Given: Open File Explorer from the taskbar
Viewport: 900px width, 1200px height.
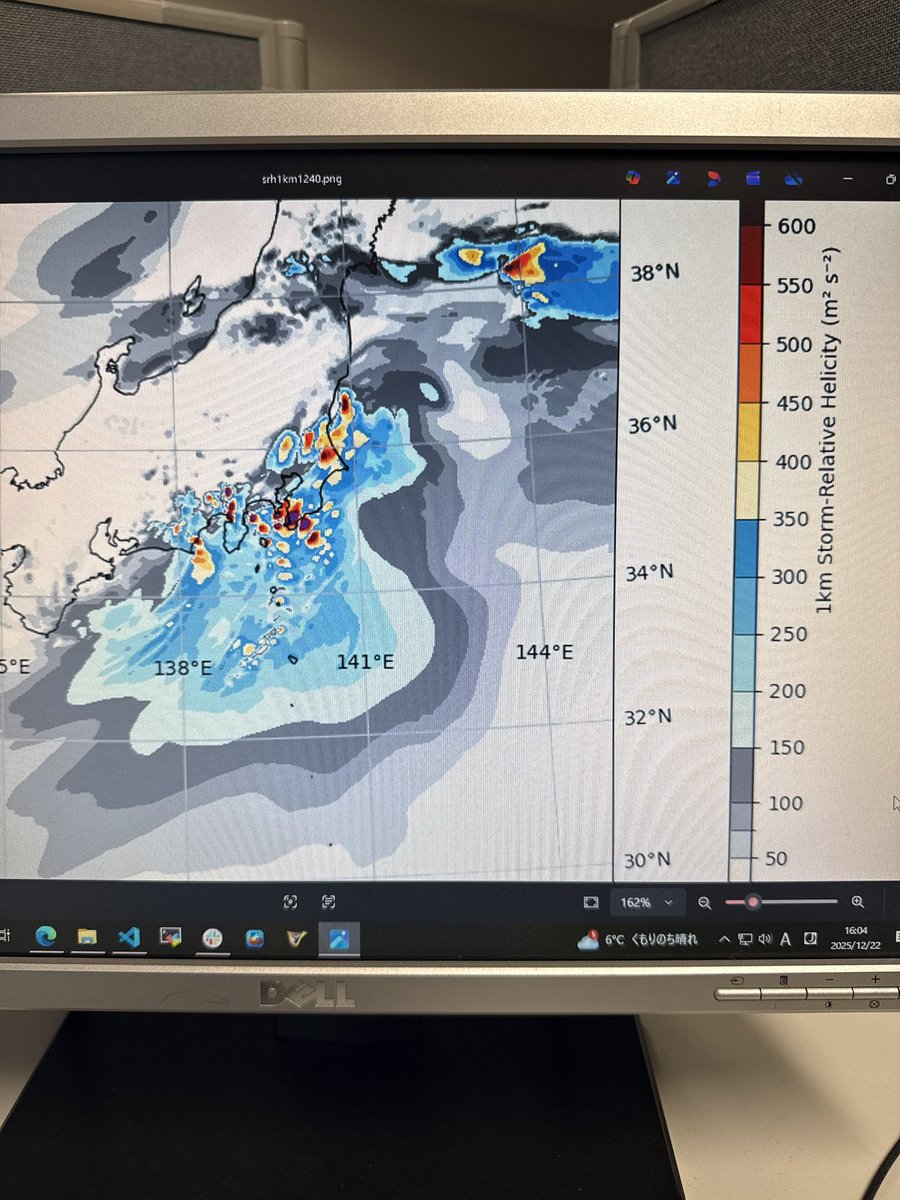Looking at the screenshot, I should tap(87, 938).
